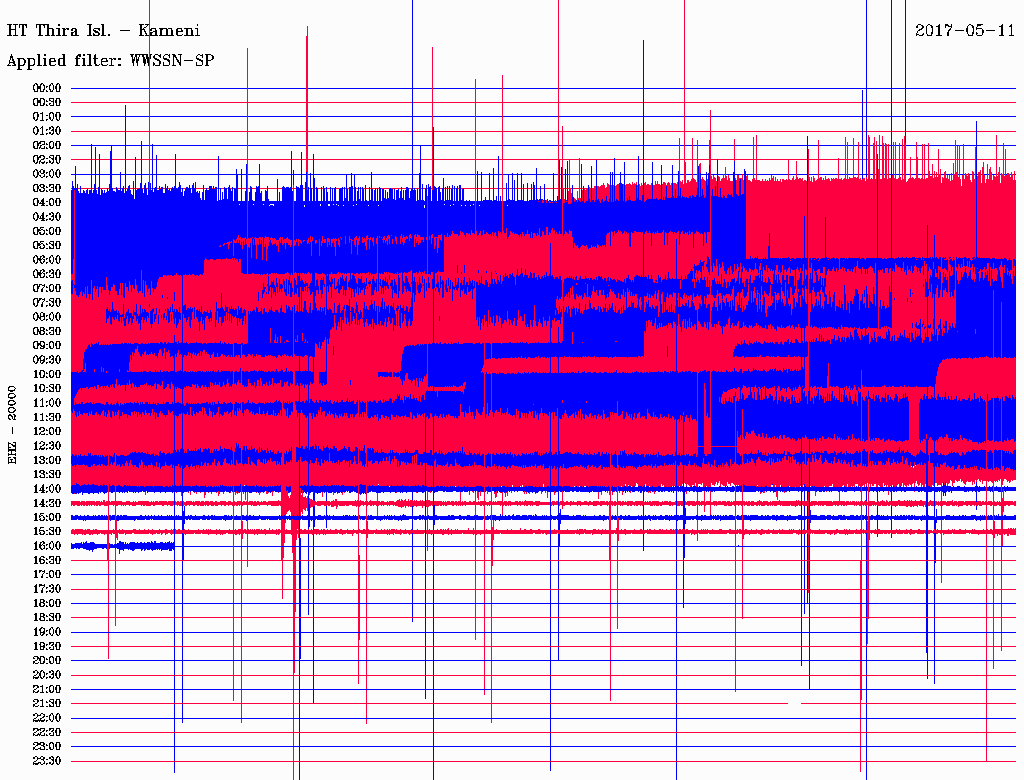Click the '04:00' time label
This screenshot has height=780, width=1024.
tap(47, 203)
